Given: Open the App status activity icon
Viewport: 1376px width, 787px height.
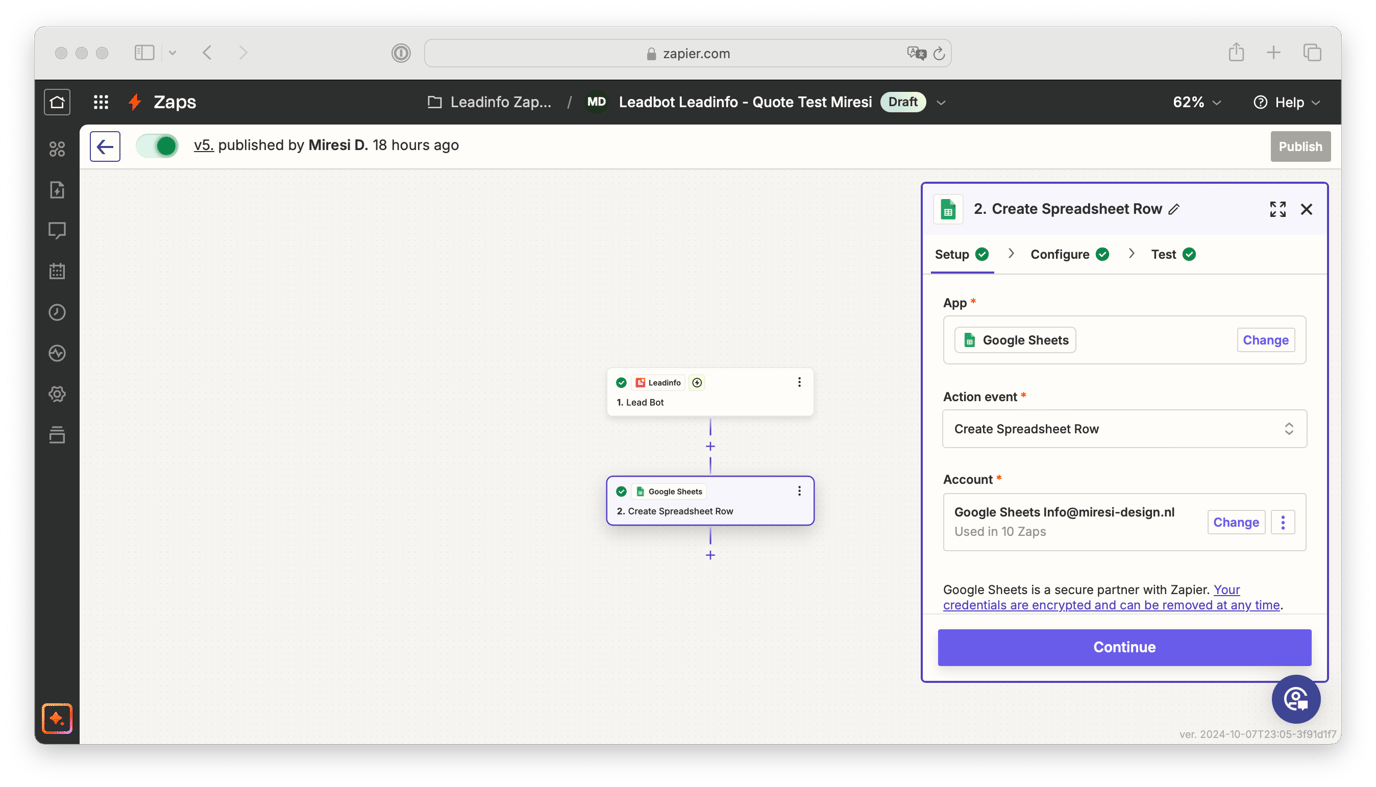Looking at the screenshot, I should click(x=57, y=352).
